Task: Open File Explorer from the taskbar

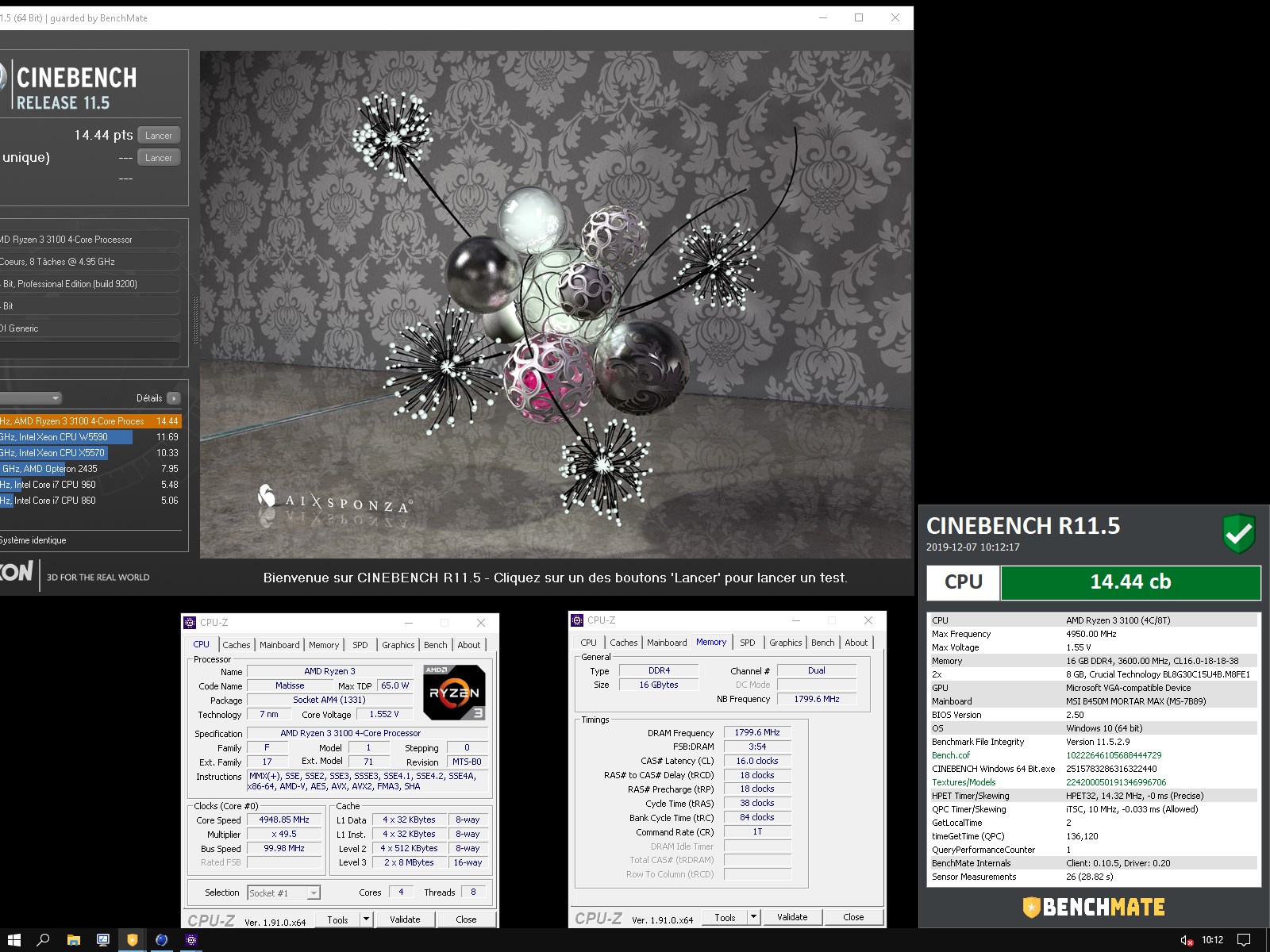Action: click(73, 940)
